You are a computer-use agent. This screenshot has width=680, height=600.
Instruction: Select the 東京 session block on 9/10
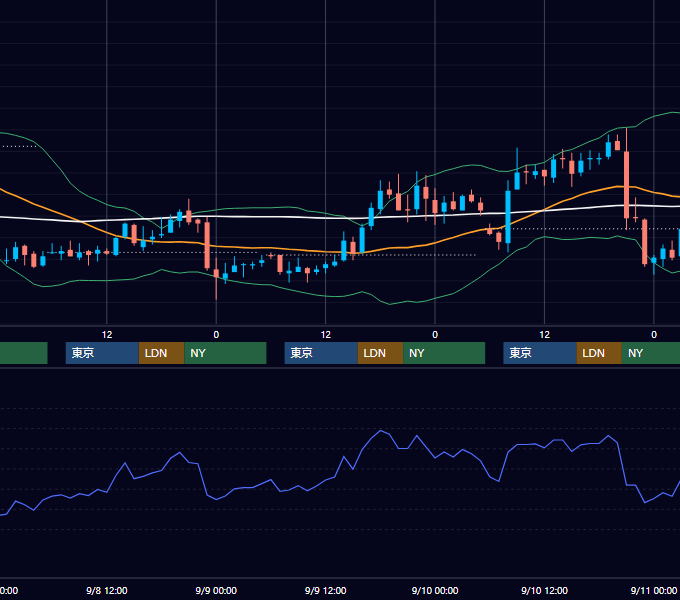click(540, 353)
